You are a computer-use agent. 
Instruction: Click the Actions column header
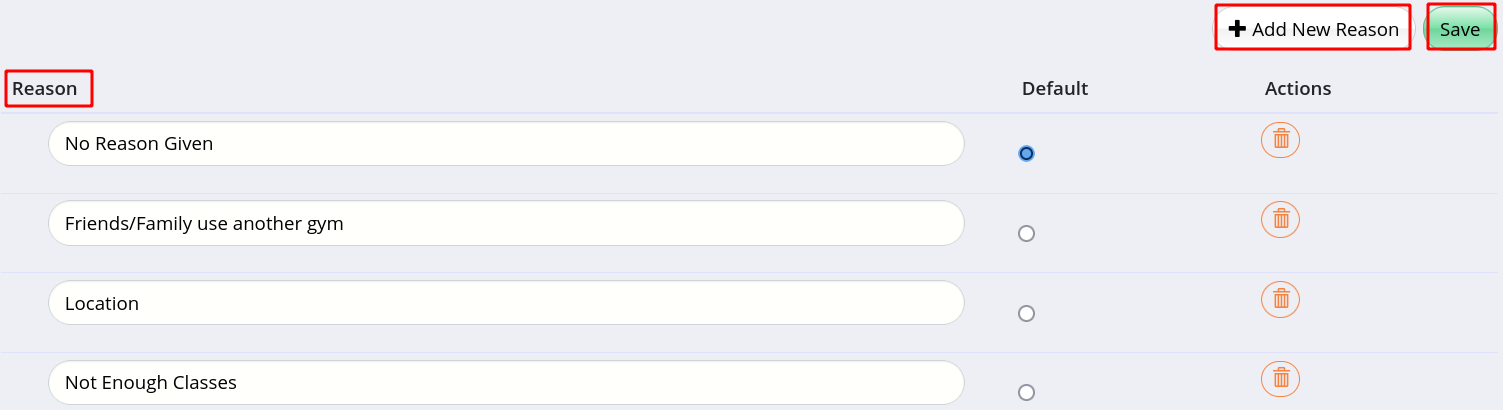(x=1298, y=88)
